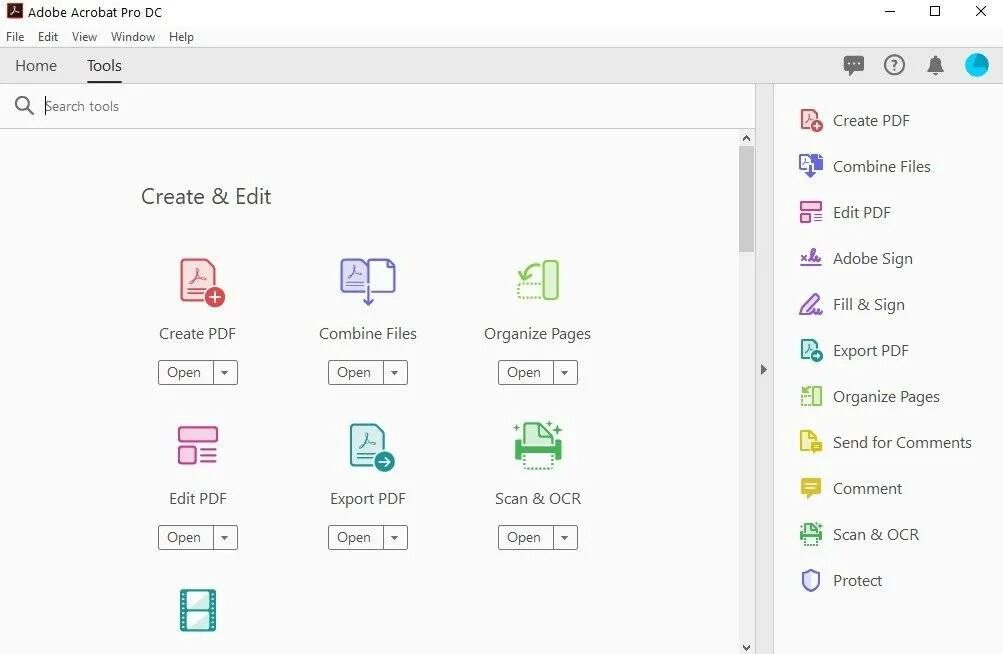Click the 'Send for Comments' text in the sidebar
Viewport: 1003px width, 654px height.
(902, 442)
